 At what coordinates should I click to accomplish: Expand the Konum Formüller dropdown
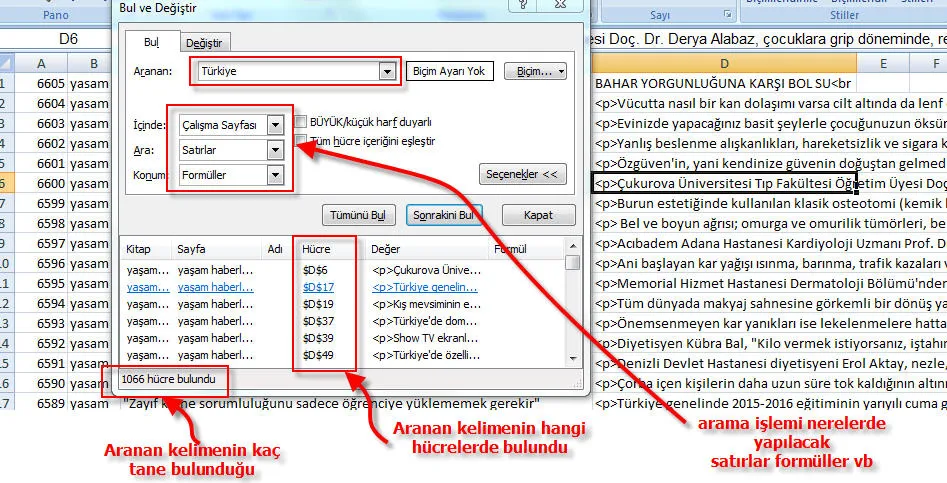point(276,175)
